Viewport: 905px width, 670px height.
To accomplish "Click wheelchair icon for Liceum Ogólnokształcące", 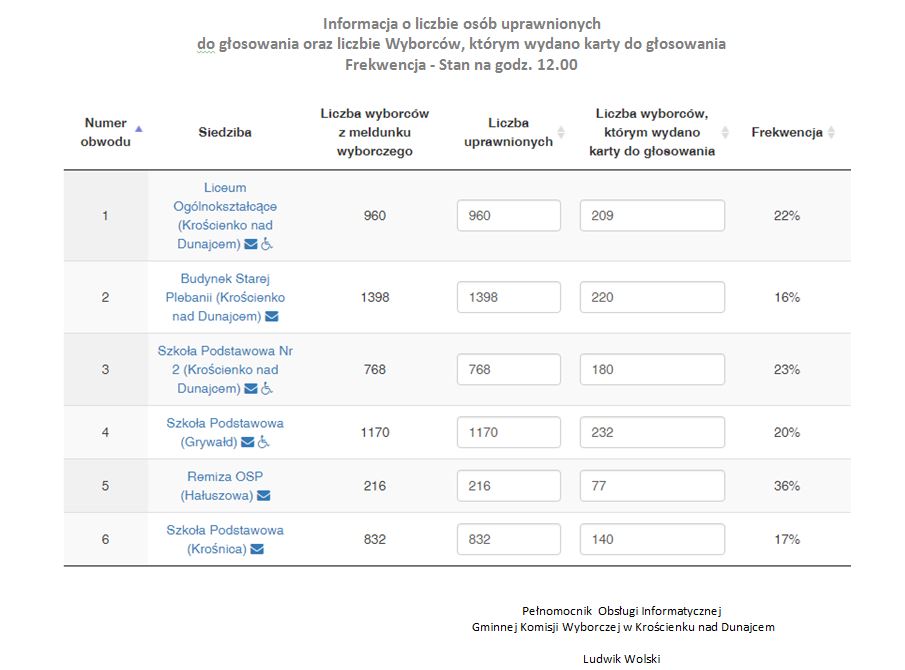I will click(267, 244).
